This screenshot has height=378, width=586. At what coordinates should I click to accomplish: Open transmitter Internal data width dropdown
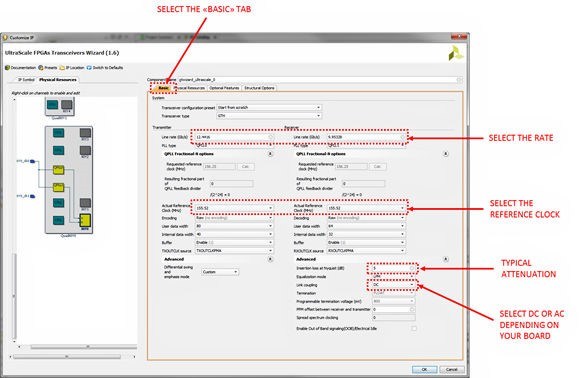point(234,234)
